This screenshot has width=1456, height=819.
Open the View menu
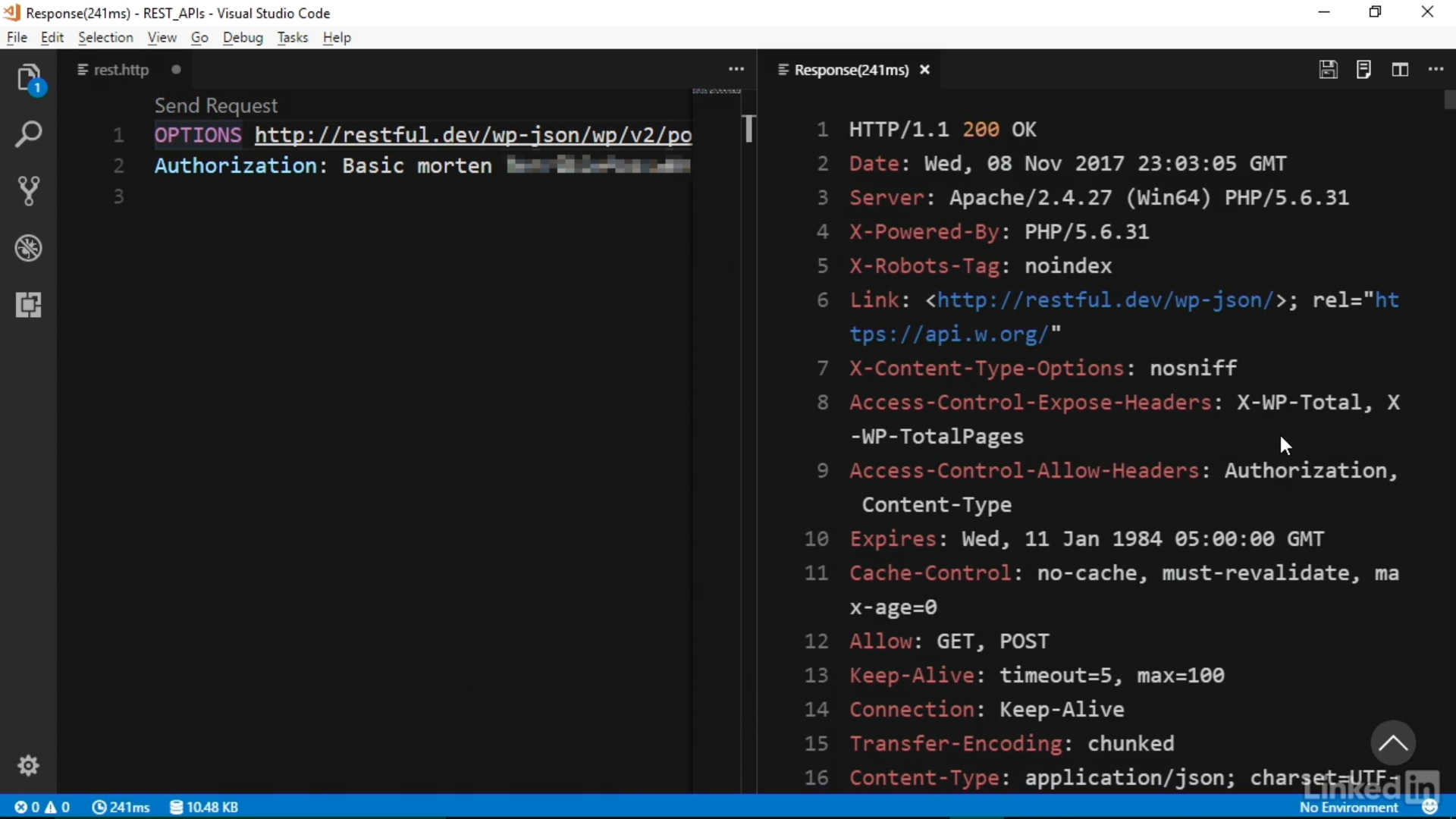(x=162, y=37)
